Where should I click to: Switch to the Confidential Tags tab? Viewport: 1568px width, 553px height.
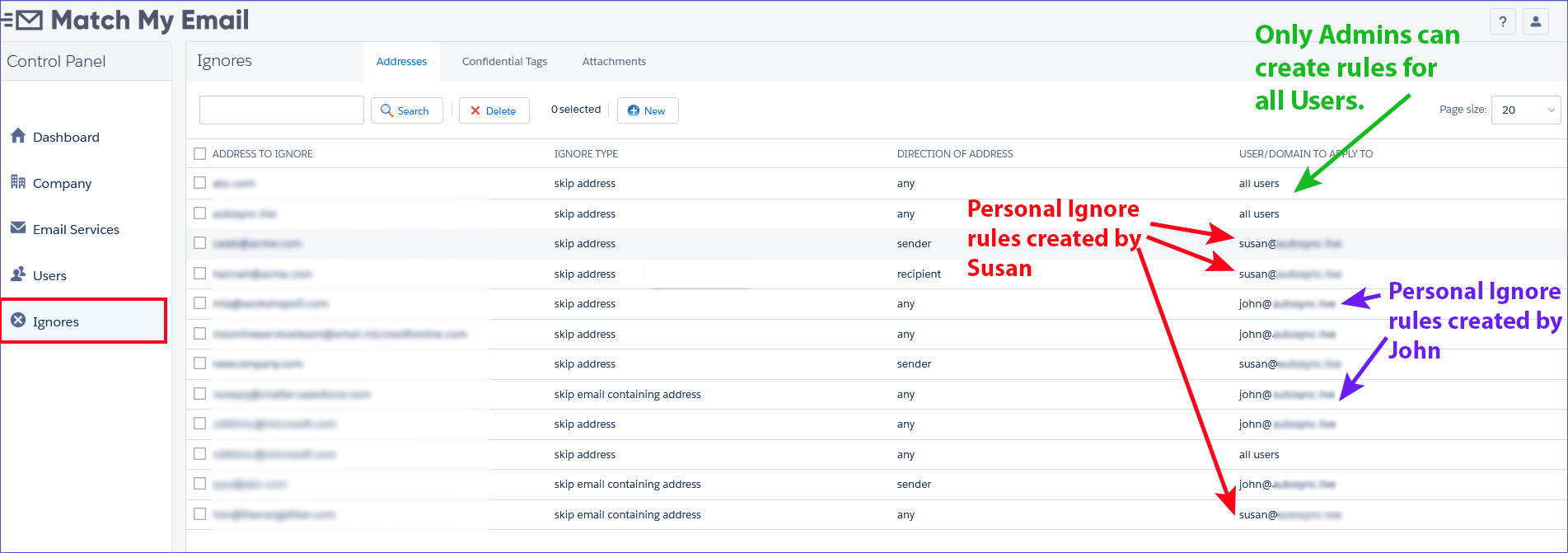tap(504, 62)
